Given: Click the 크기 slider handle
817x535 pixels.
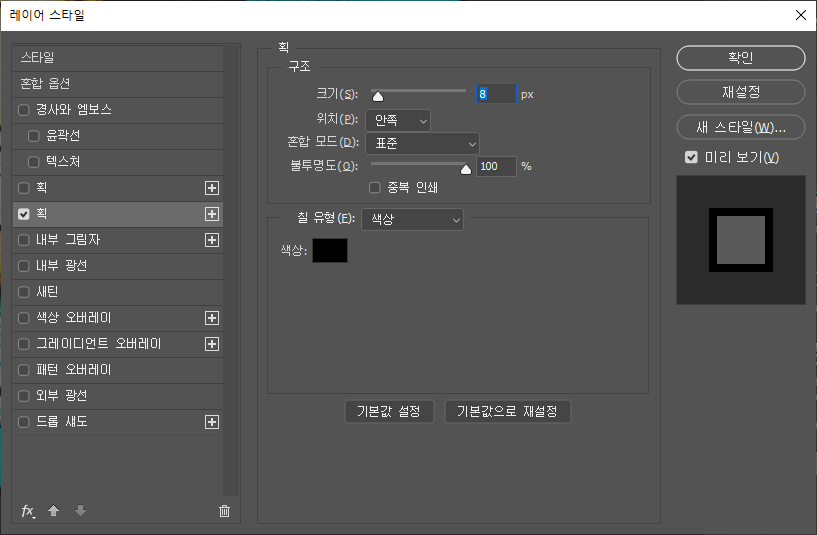Looking at the screenshot, I should pos(378,96).
